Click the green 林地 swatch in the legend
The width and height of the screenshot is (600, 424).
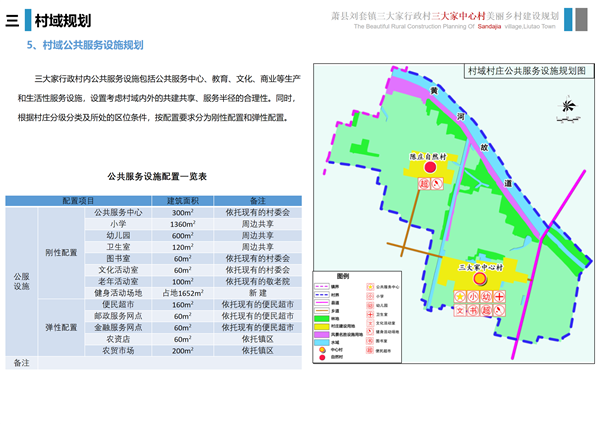point(323,320)
